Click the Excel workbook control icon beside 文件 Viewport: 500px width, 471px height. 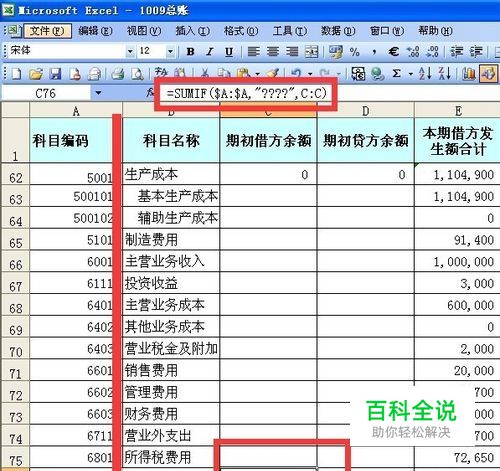(15, 31)
